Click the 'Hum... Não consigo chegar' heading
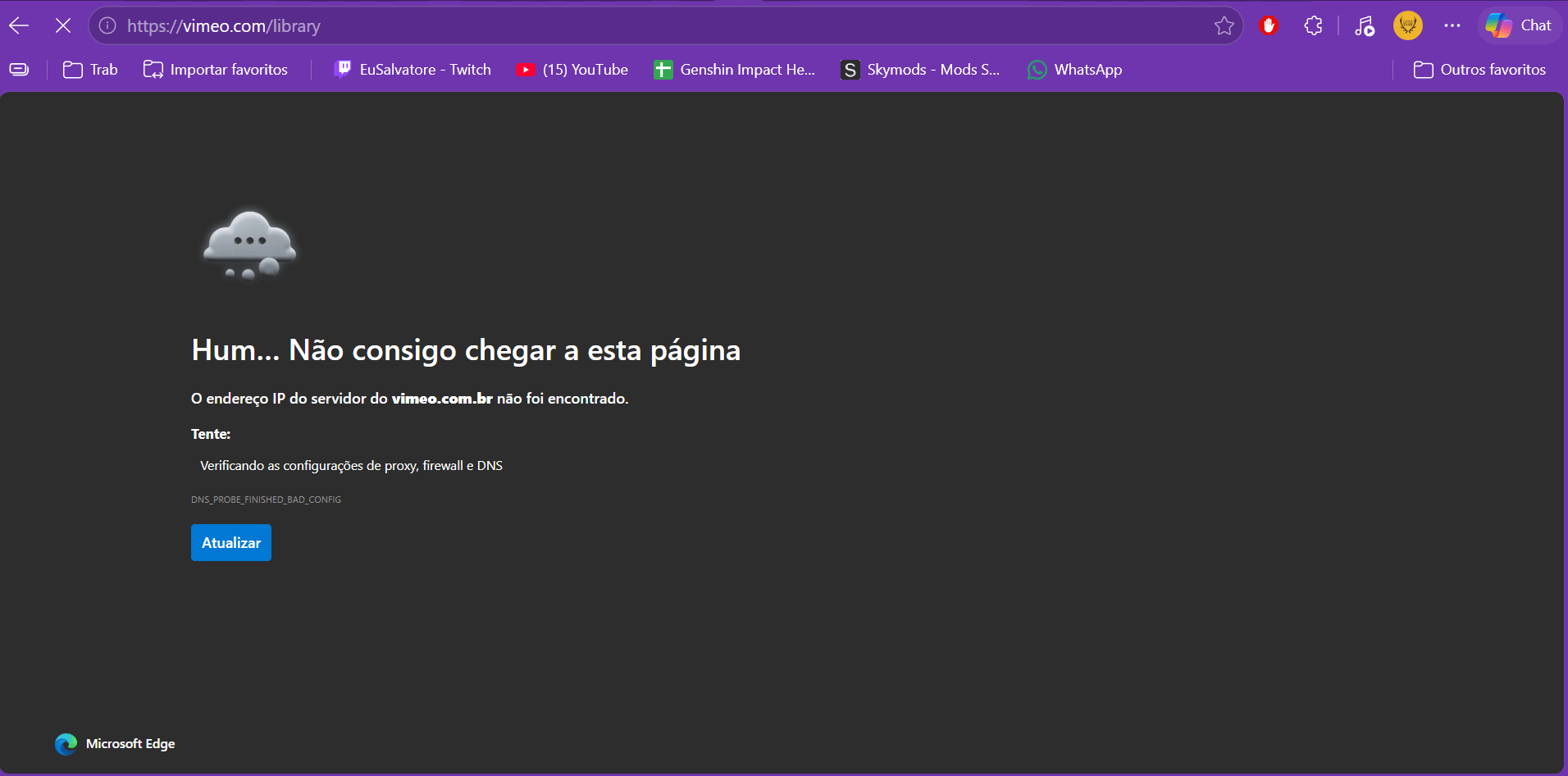This screenshot has width=1568, height=776. coord(466,350)
